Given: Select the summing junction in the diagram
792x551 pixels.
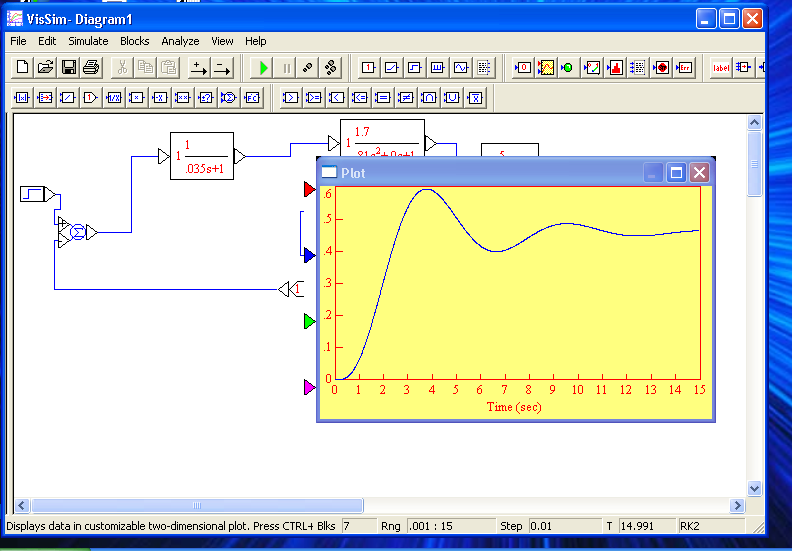Looking at the screenshot, I should (x=78, y=232).
